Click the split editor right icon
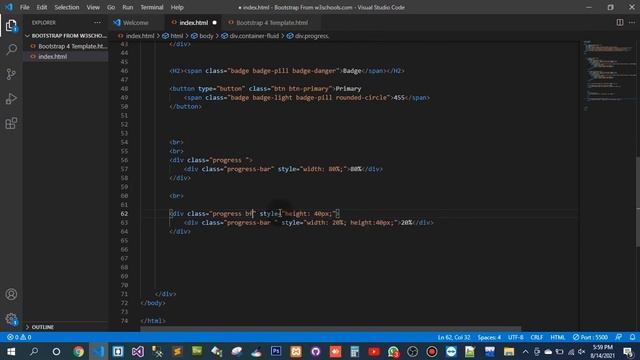 click(620, 22)
